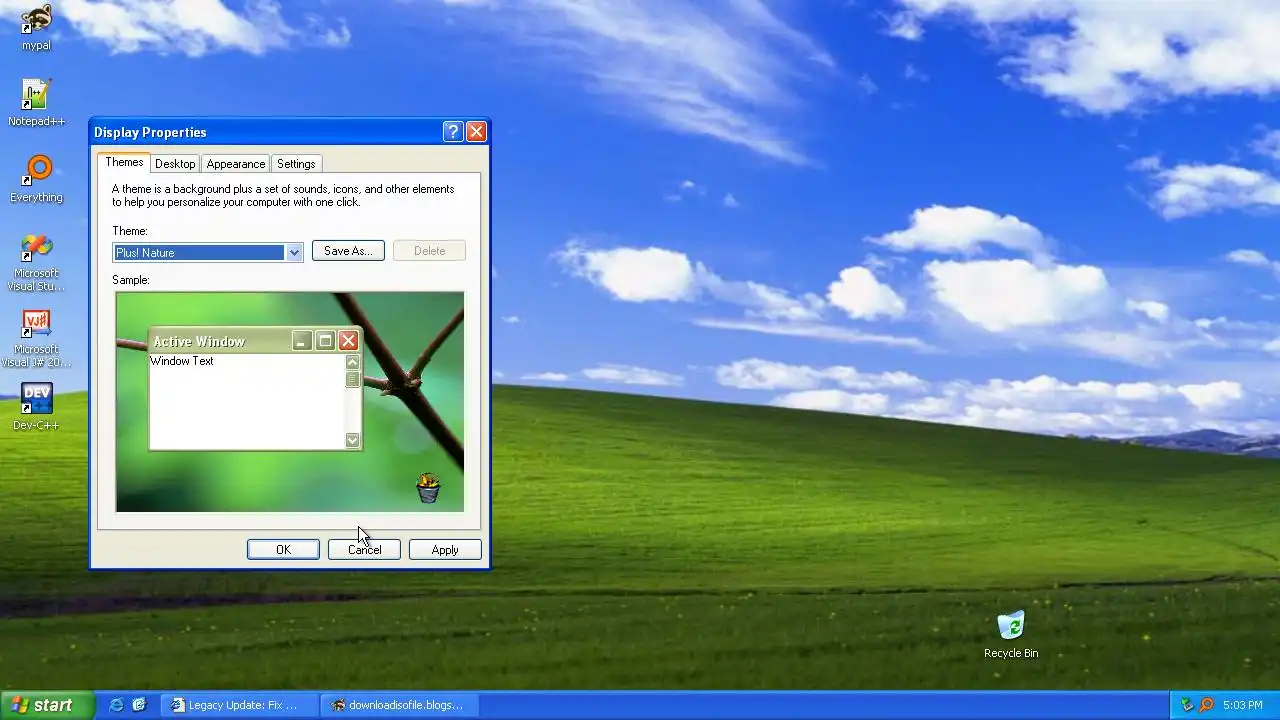Viewport: 1280px width, 720px height.
Task: Select the Everything search desktop icon
Action: pyautogui.click(x=36, y=179)
